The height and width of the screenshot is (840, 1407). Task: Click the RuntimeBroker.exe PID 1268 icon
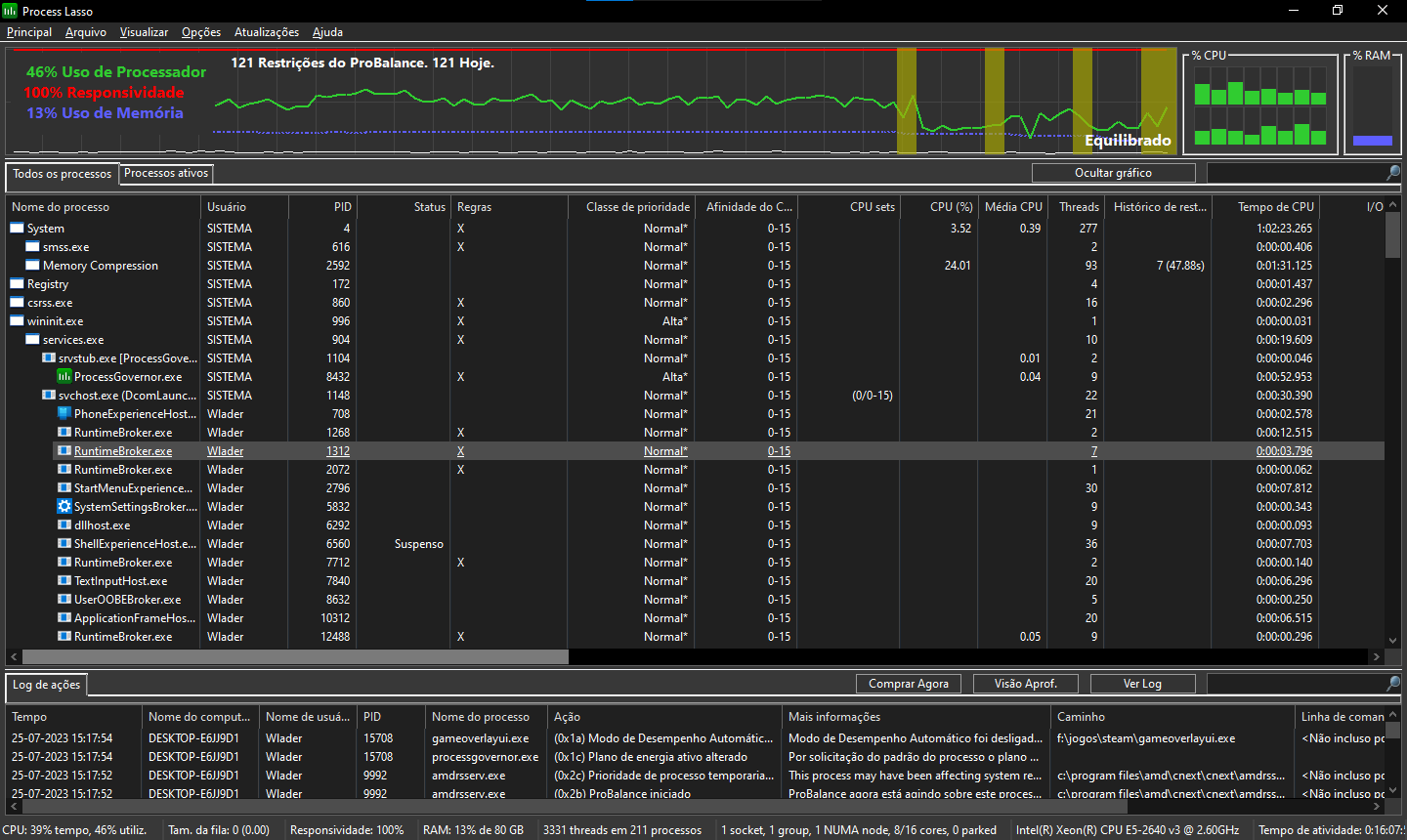click(x=64, y=432)
